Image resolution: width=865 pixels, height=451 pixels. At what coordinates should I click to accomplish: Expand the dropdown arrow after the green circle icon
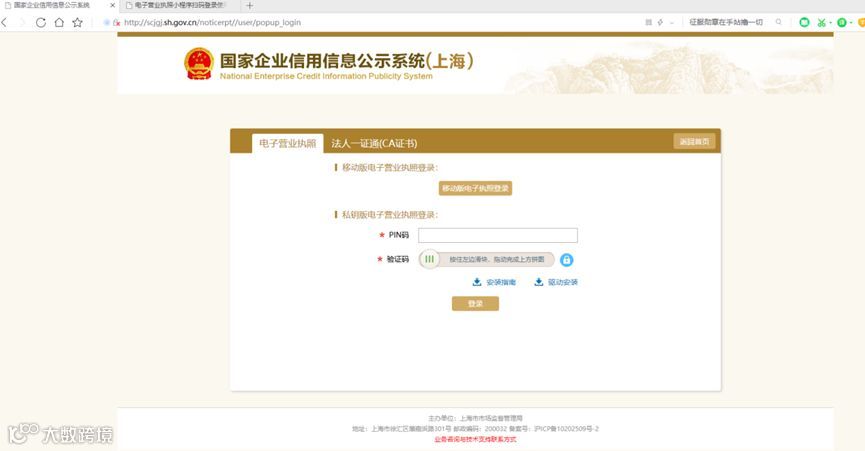[x=851, y=23]
